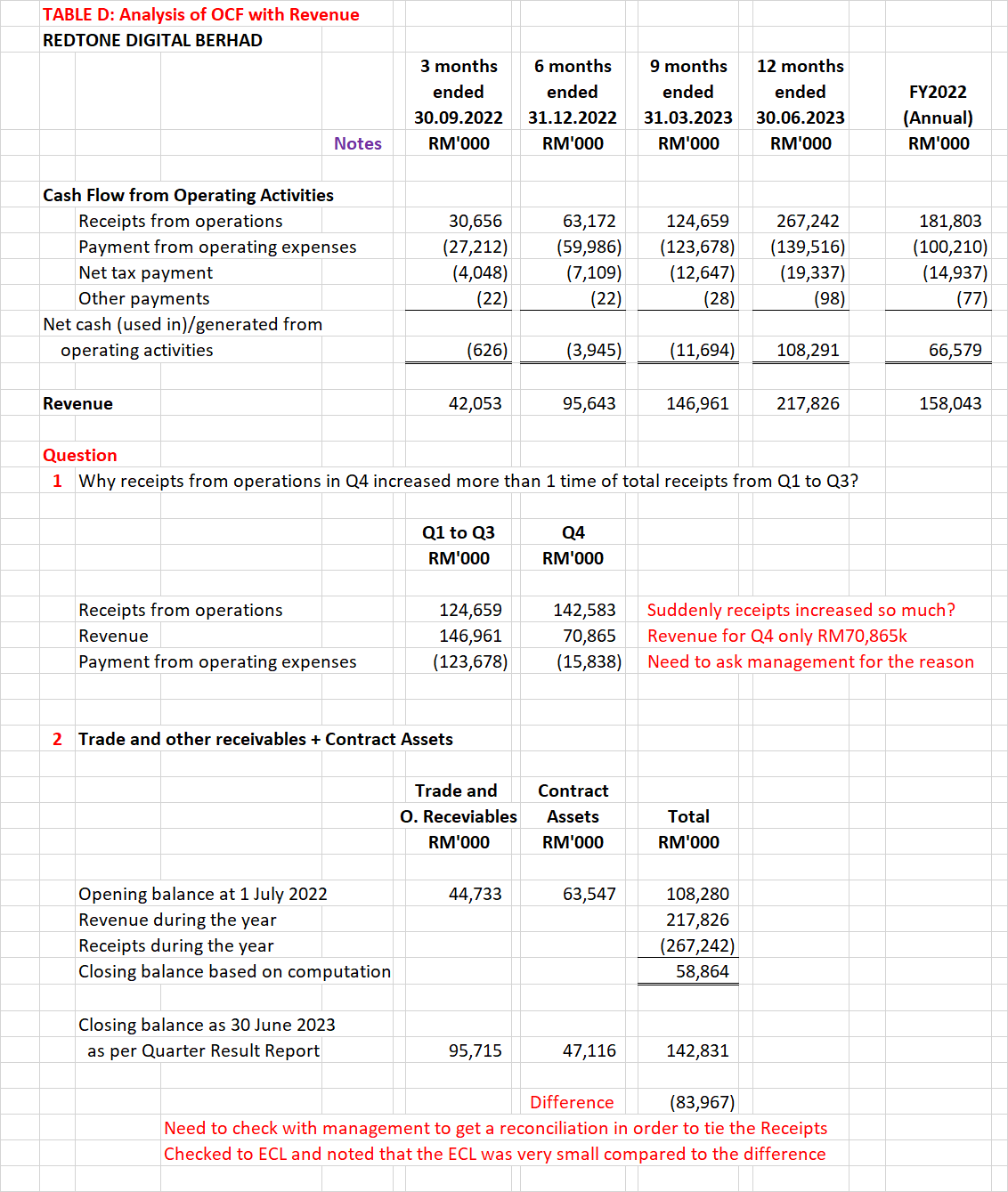The width and height of the screenshot is (1008, 1192).
Task: Click the comment 'Suddenly receipts increased so much?'
Action: coord(801,610)
